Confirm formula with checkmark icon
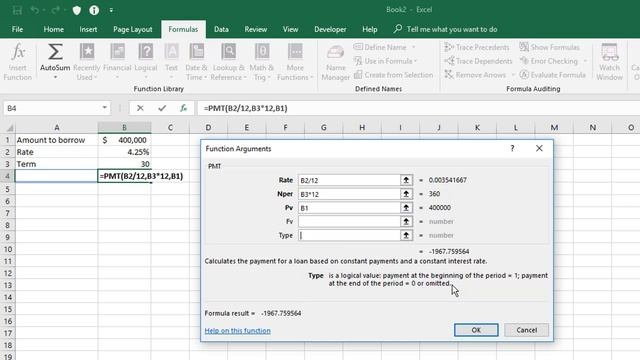This screenshot has height=360, width=640. coord(162,108)
